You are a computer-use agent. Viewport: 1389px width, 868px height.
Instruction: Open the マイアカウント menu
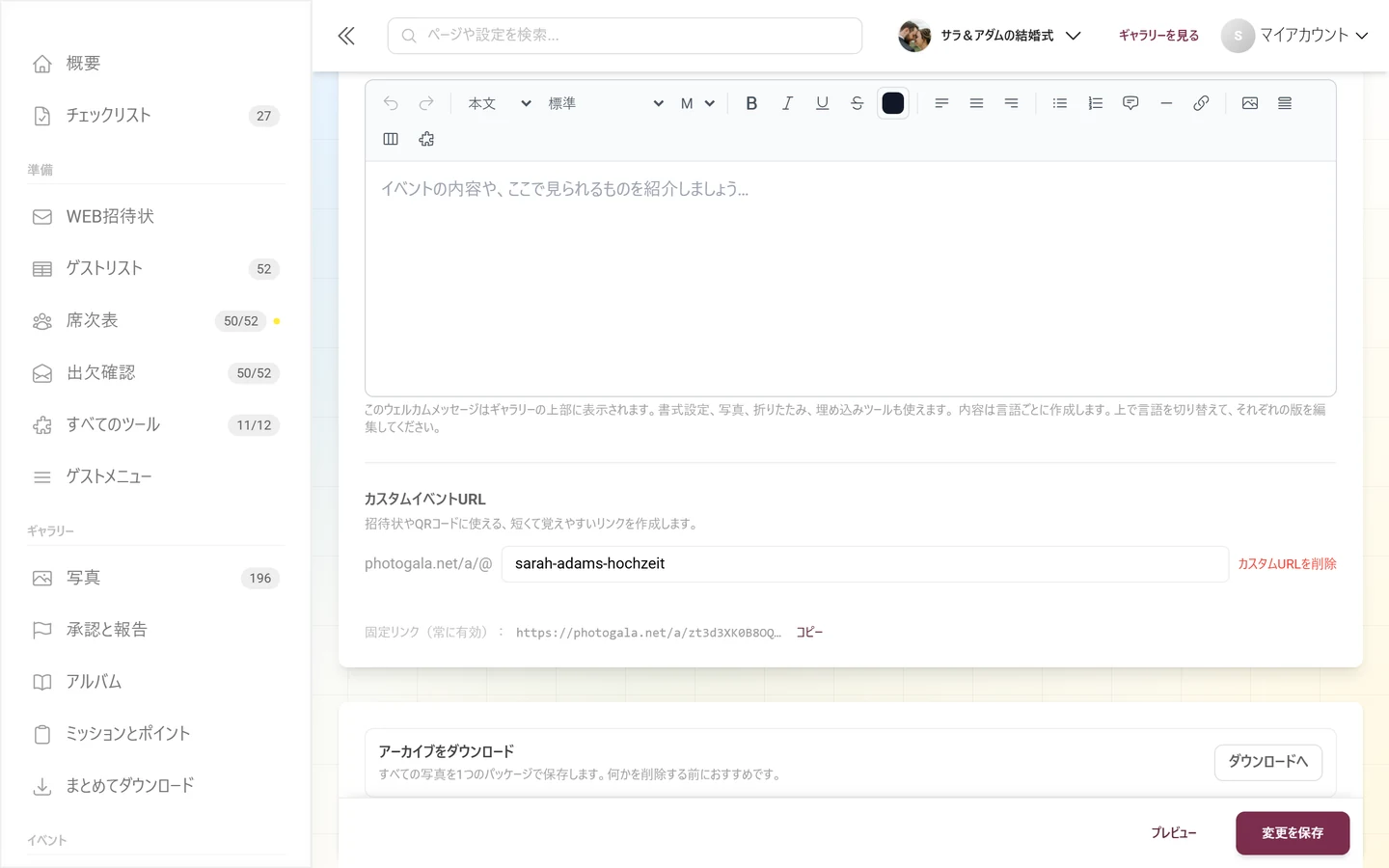click(1294, 36)
